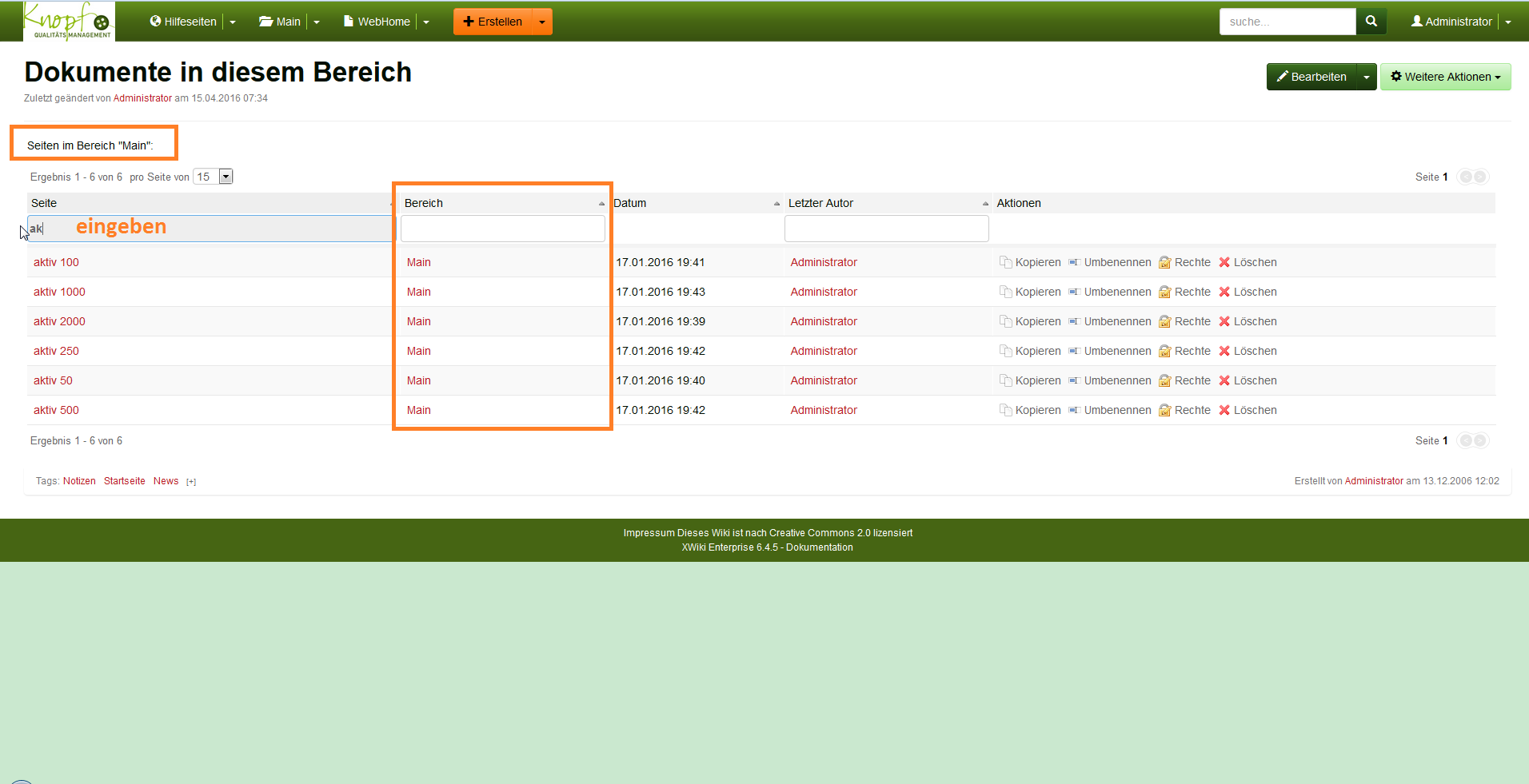Open the WebHome navigation item
This screenshot has width=1529, height=784.
(377, 22)
